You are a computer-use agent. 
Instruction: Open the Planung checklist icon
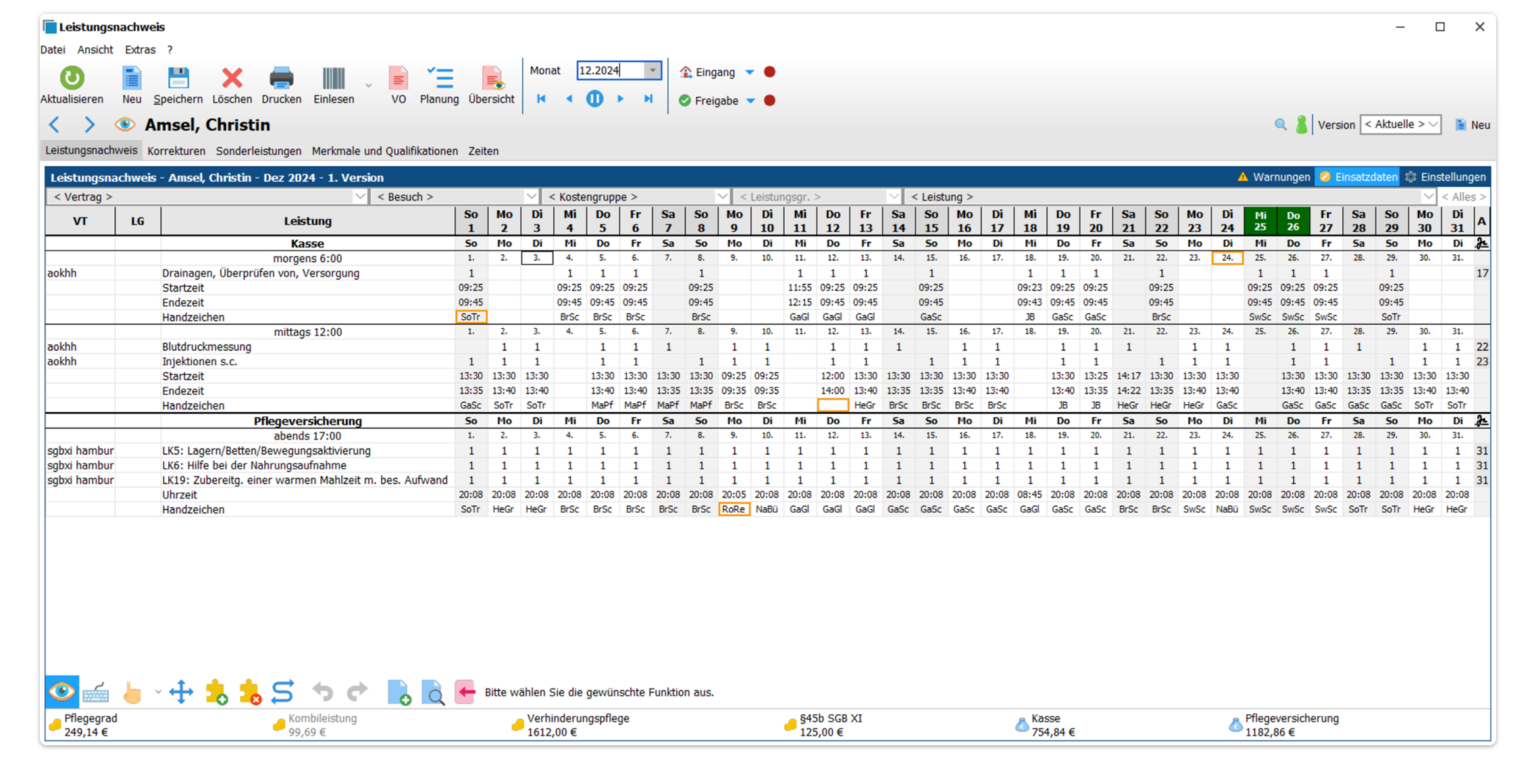tap(439, 79)
